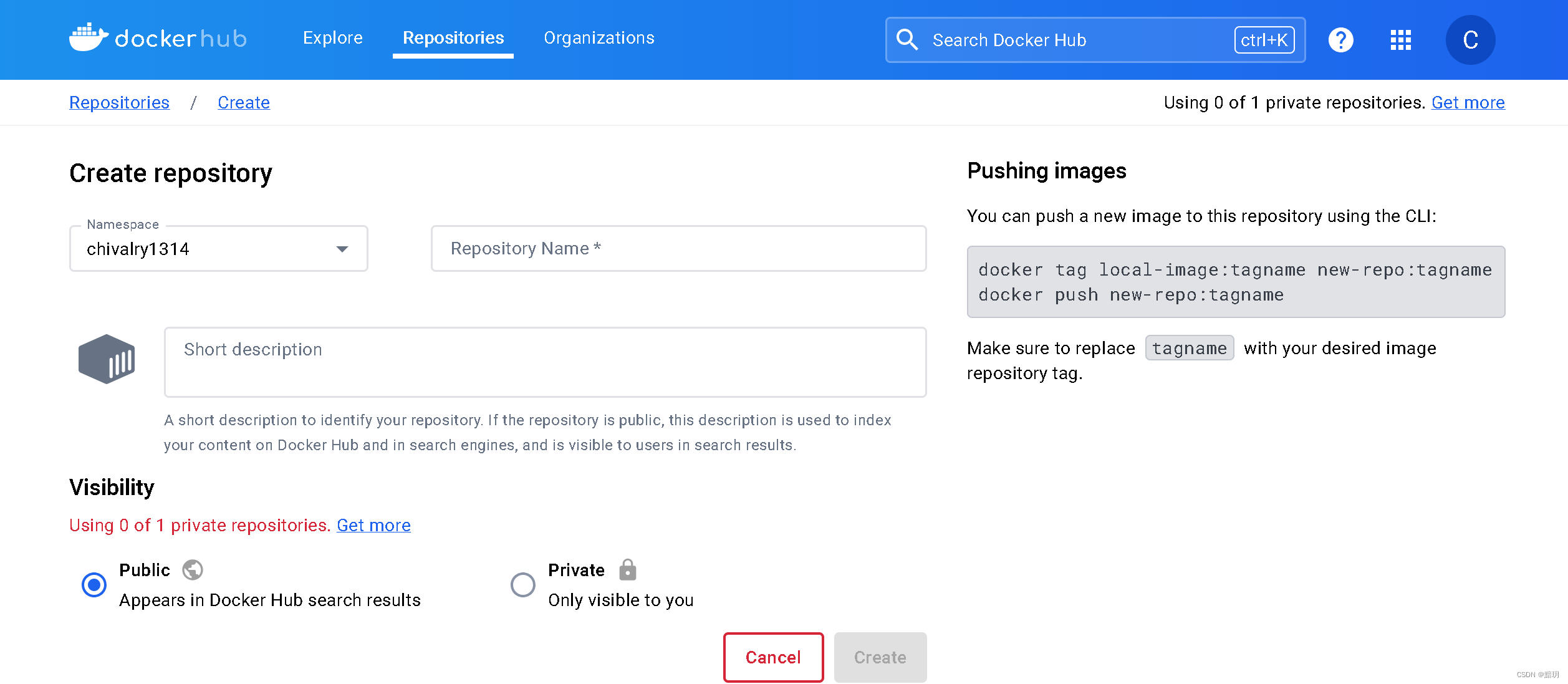1568x684 pixels.
Task: Open the user avatar C menu
Action: pos(1470,40)
